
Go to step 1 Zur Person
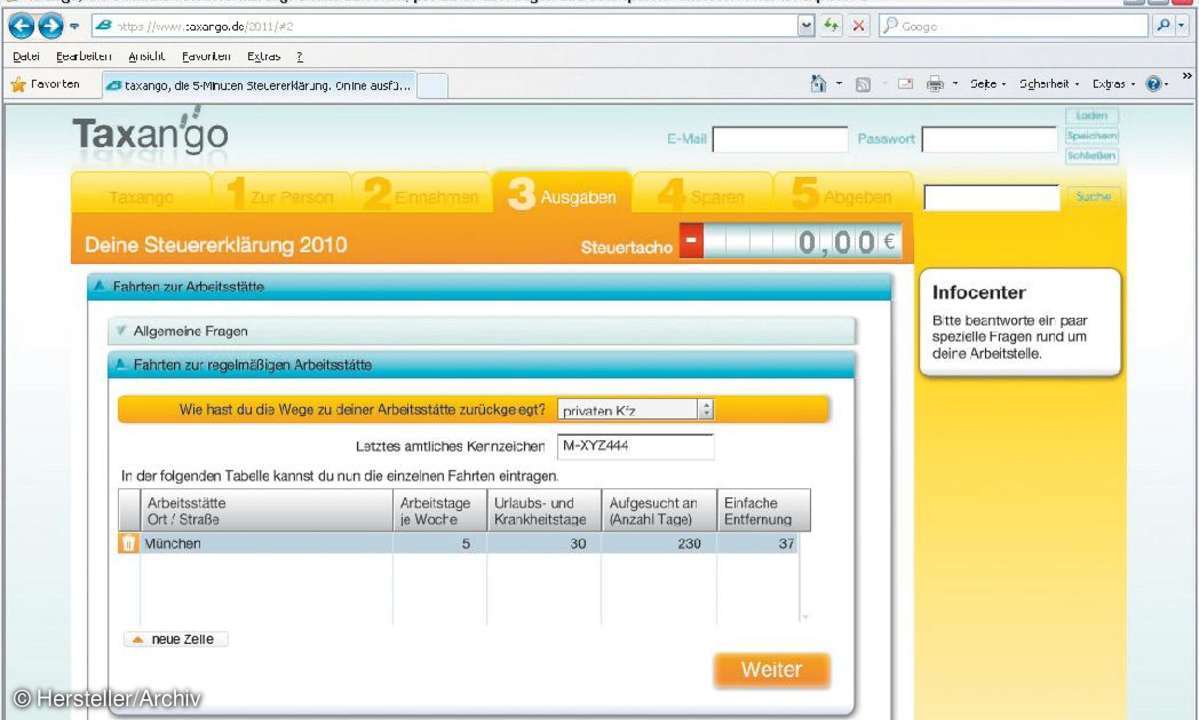(281, 195)
